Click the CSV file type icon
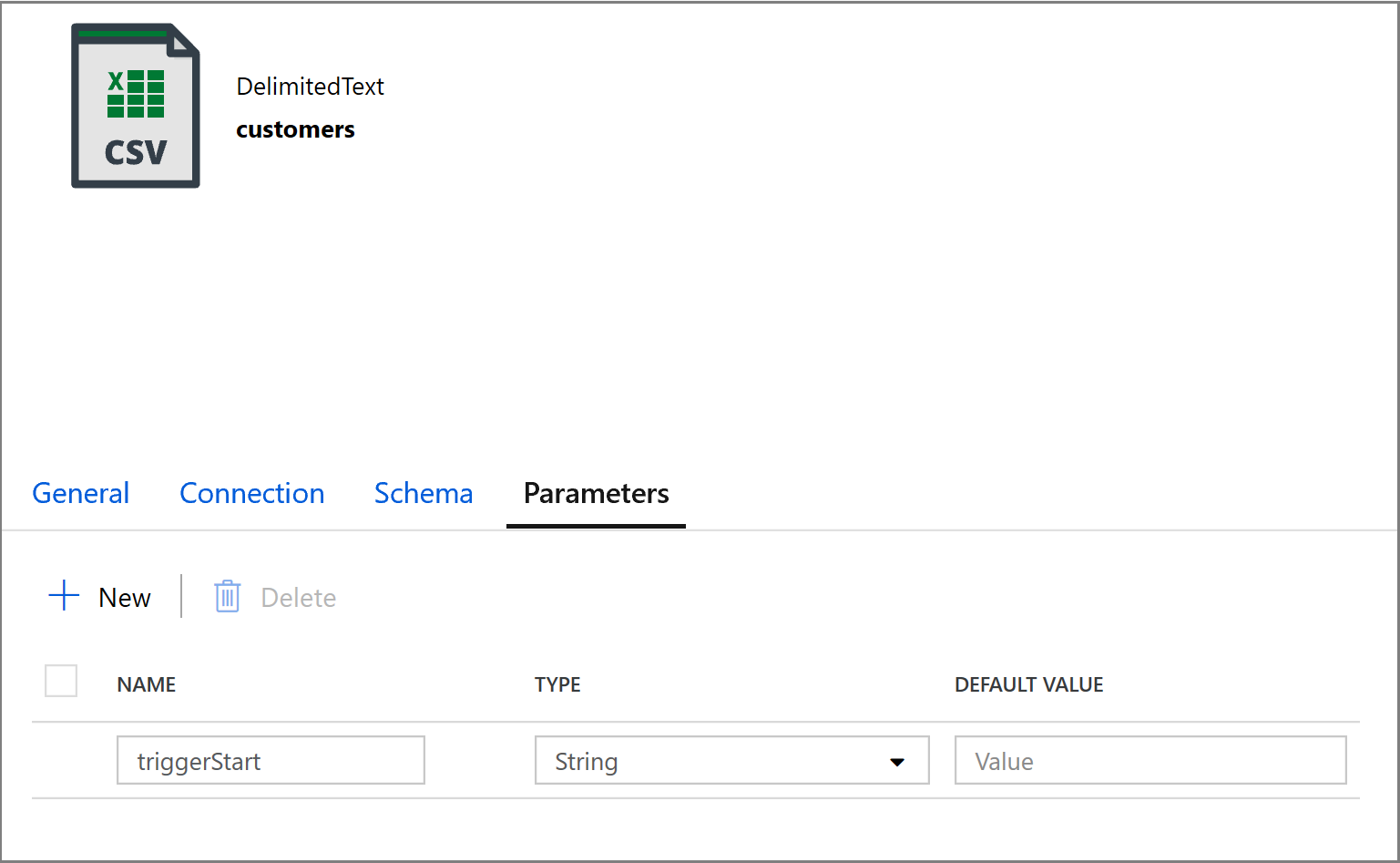The height and width of the screenshot is (863, 1400). click(x=135, y=105)
